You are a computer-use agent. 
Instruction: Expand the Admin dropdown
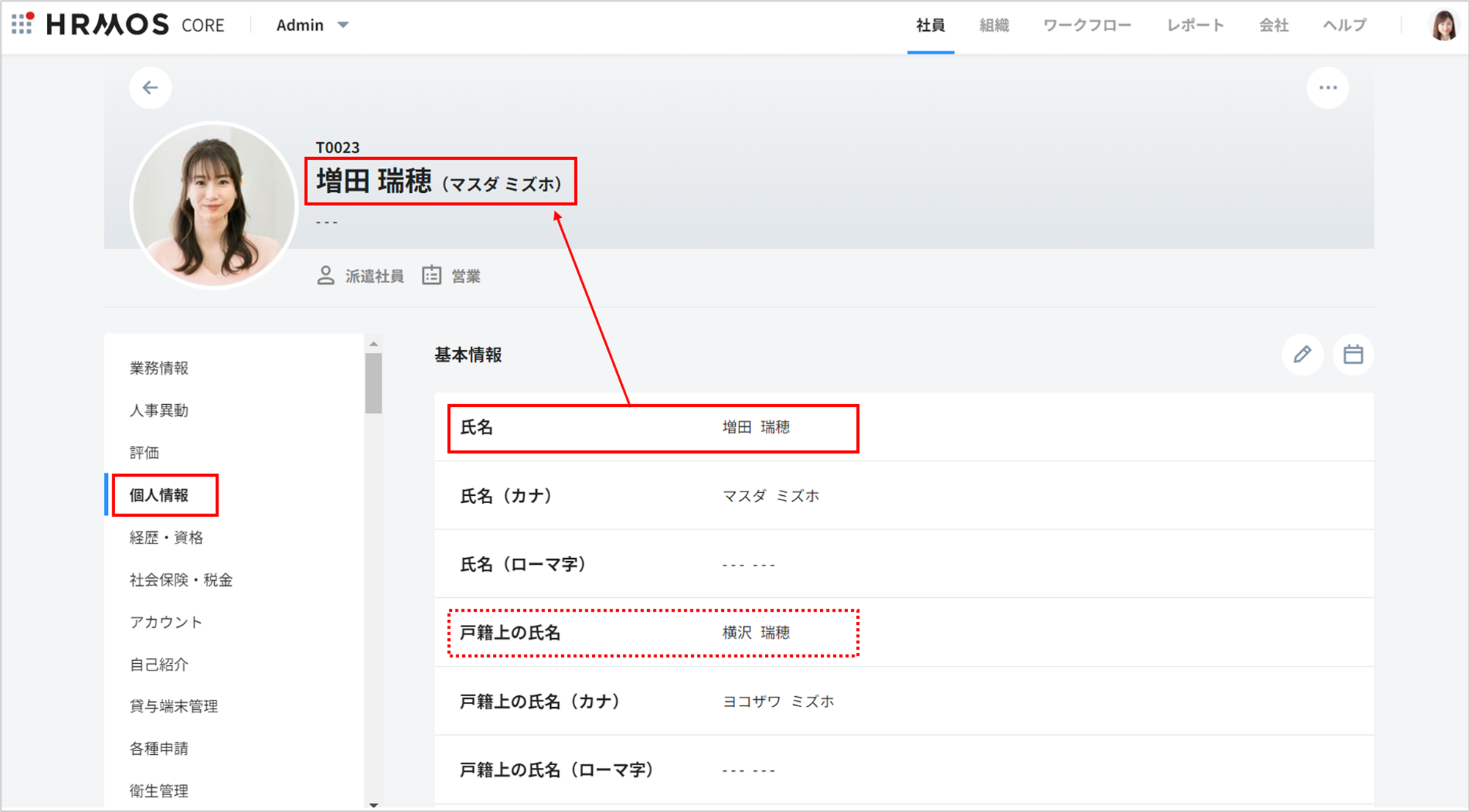(x=312, y=25)
